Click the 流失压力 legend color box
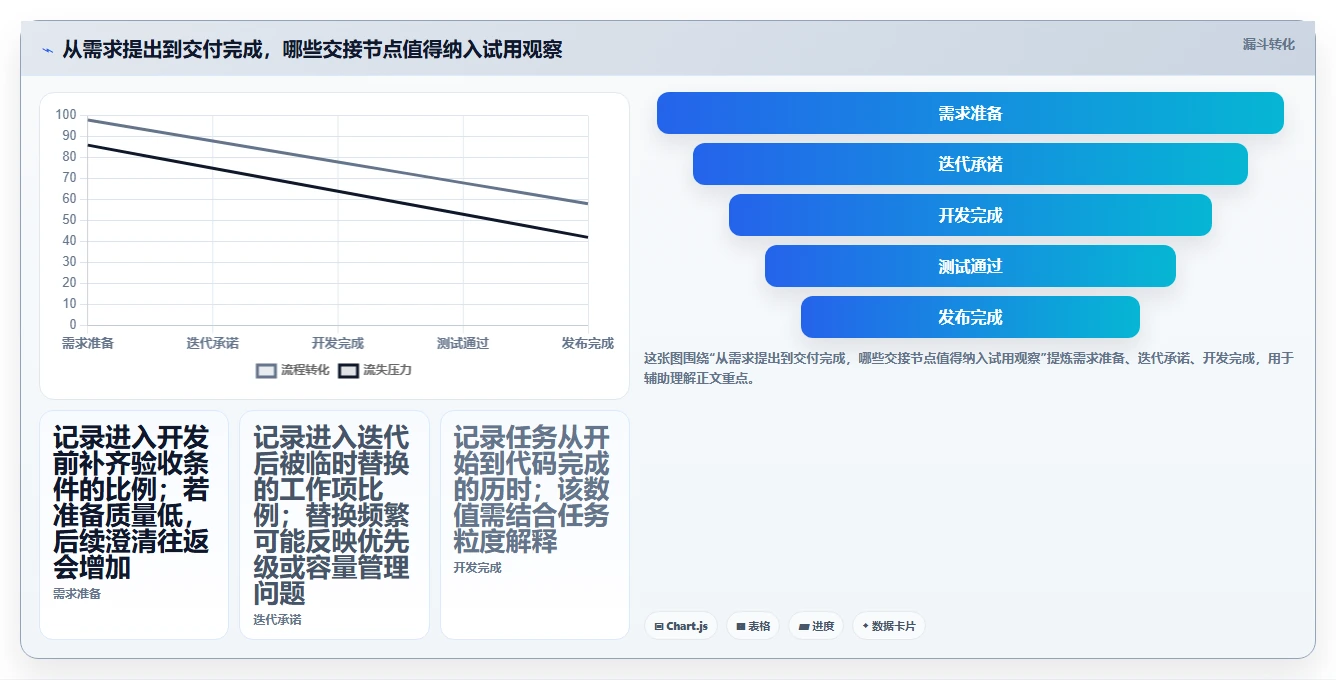This screenshot has width=1336, height=680. [x=348, y=371]
